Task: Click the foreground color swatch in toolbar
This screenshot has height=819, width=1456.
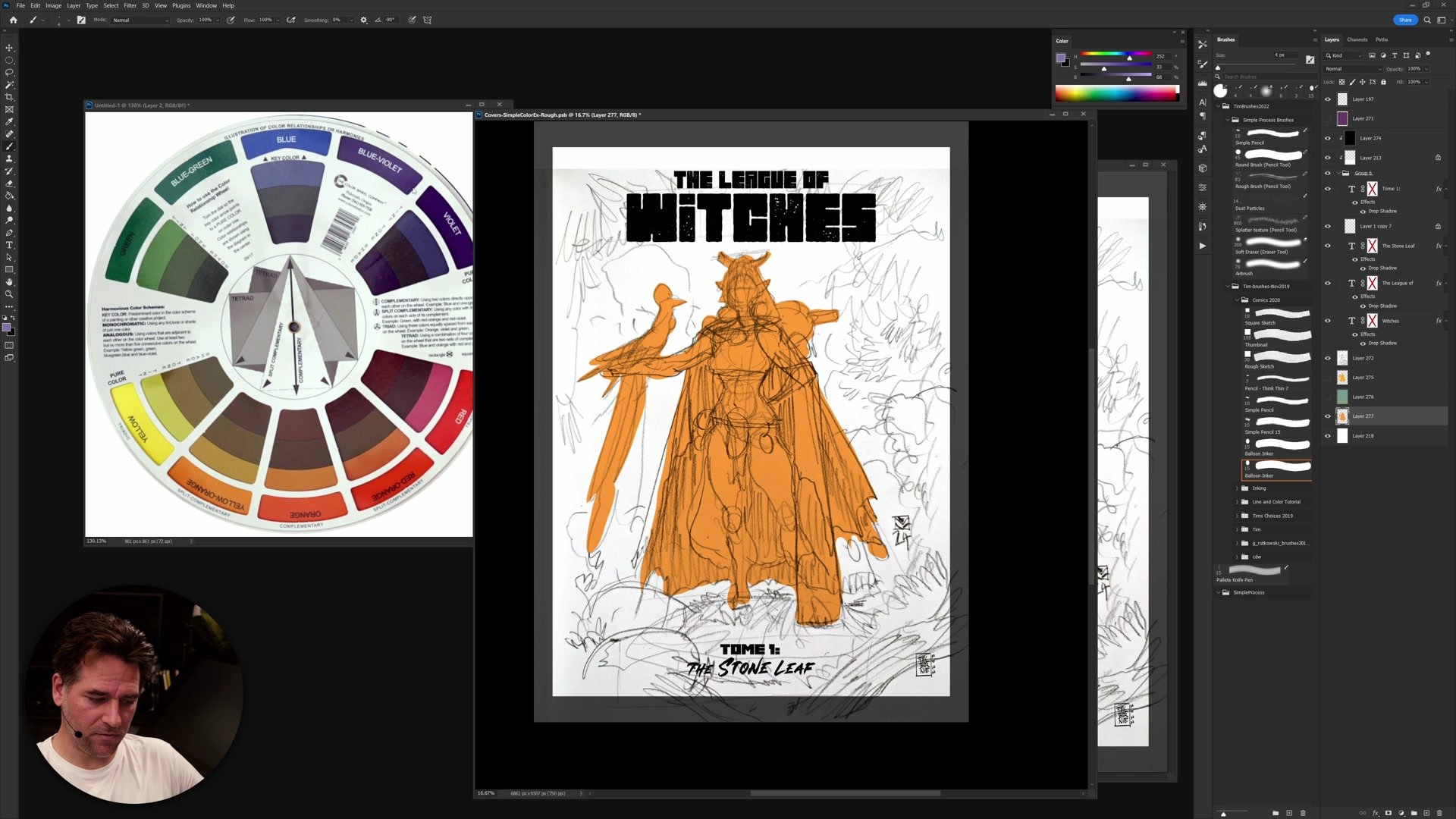Action: point(7,328)
